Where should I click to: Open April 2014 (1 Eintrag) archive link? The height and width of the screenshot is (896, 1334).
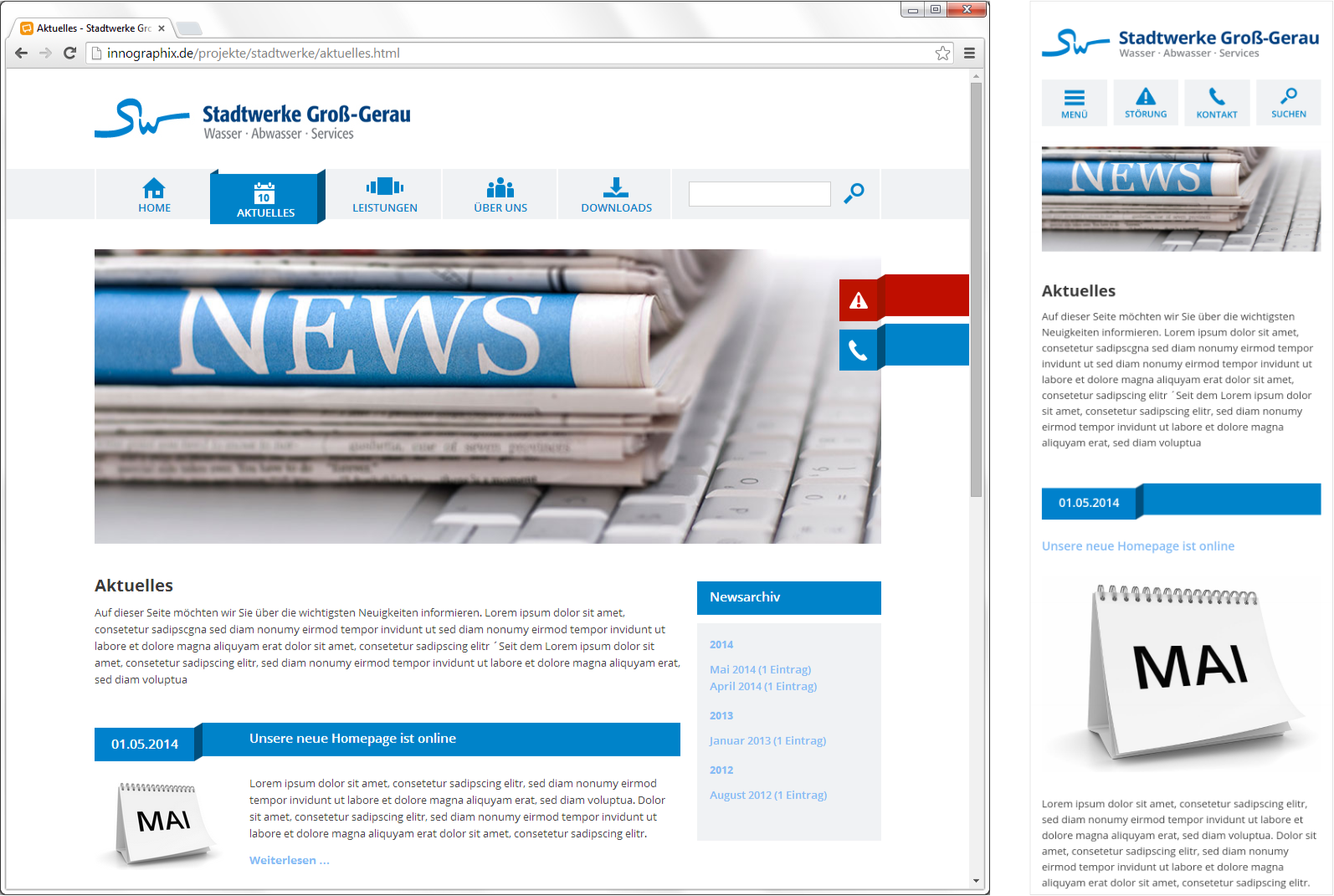tap(763, 686)
